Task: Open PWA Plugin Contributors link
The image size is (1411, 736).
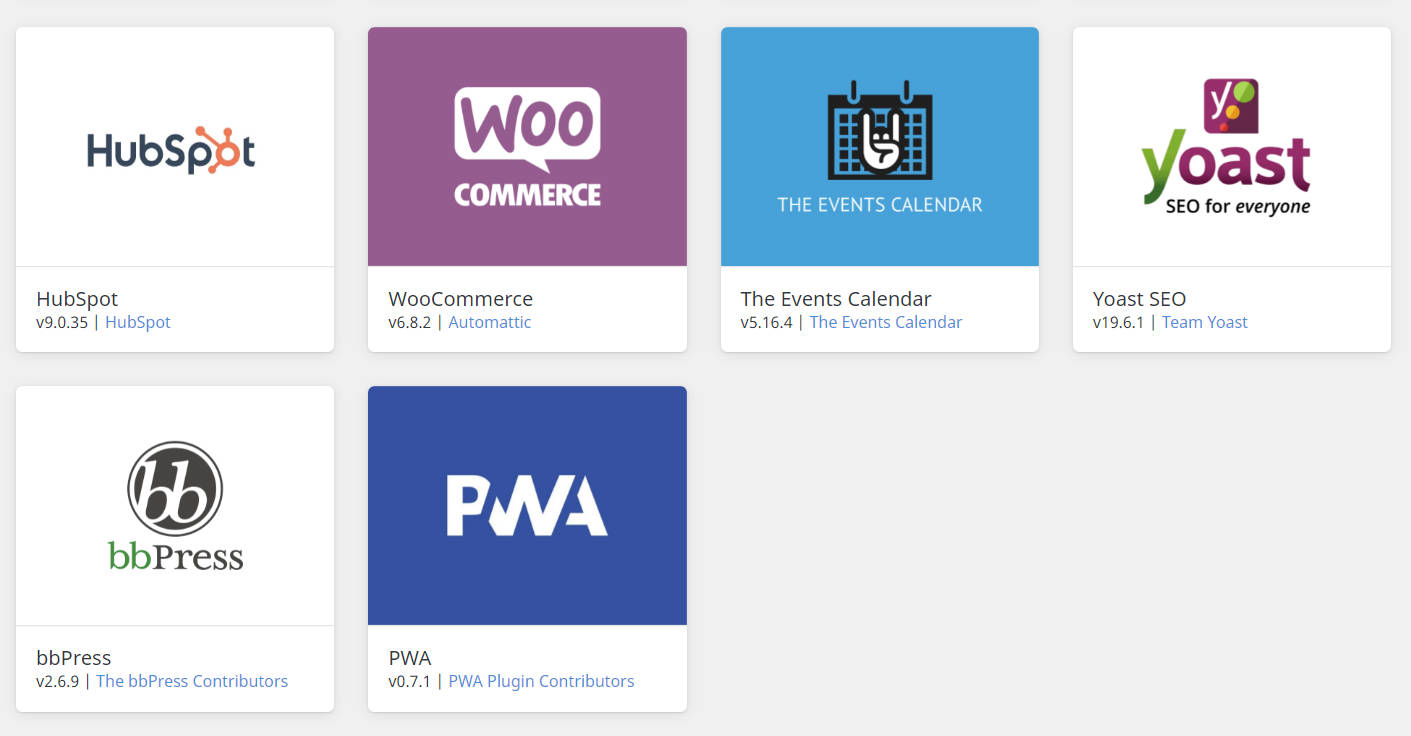Action: coord(541,681)
